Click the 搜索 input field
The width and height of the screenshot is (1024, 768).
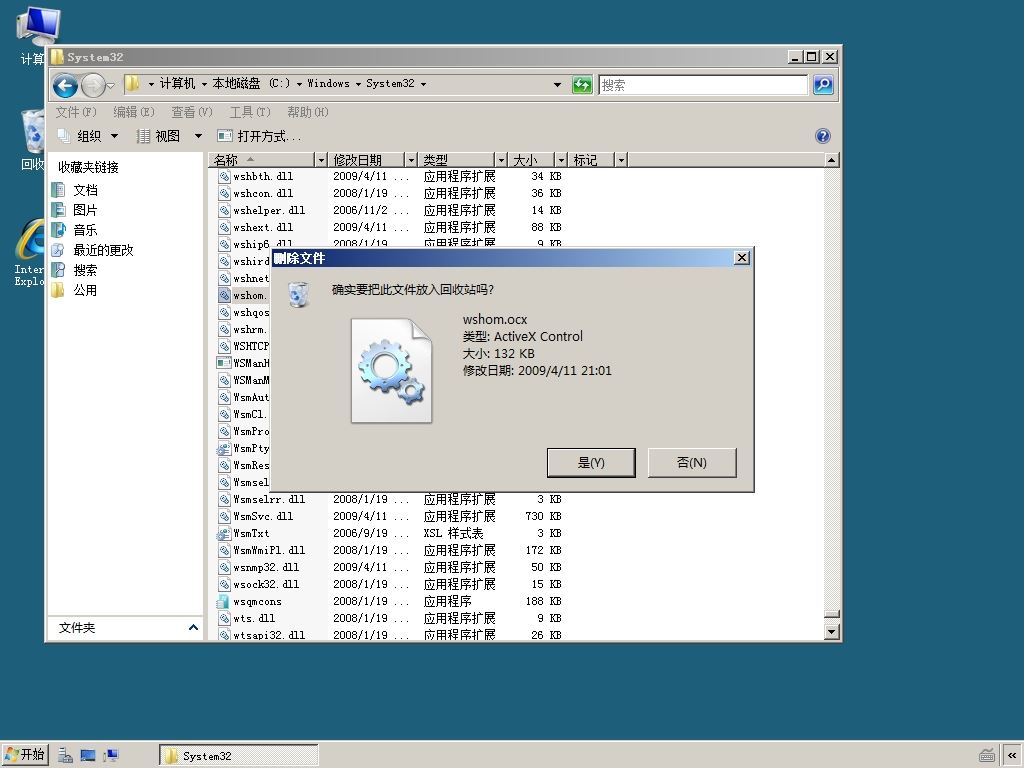703,85
